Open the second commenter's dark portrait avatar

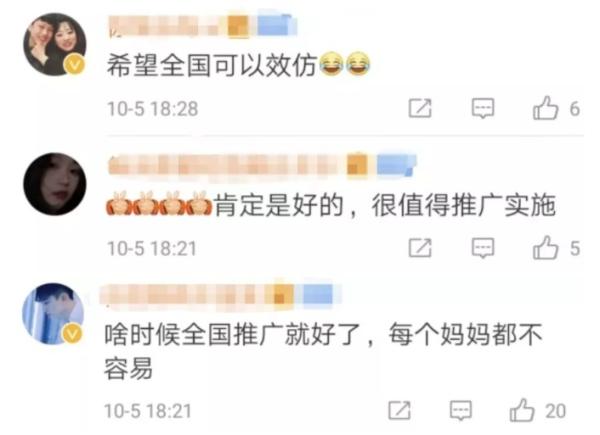click(55, 184)
